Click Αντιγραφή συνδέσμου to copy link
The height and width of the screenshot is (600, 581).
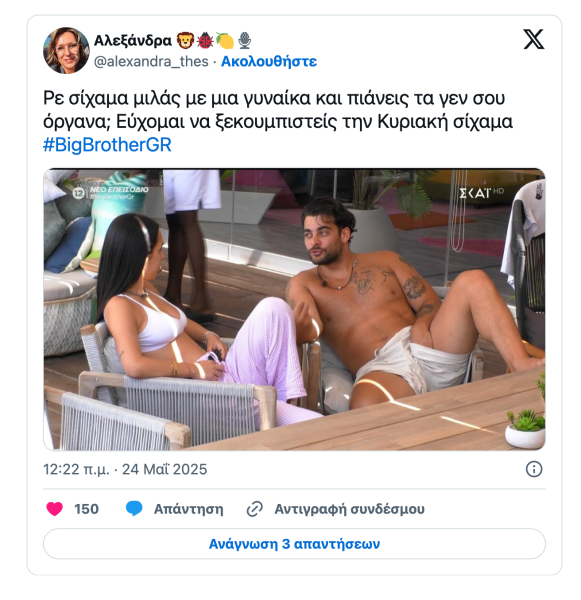(349, 509)
